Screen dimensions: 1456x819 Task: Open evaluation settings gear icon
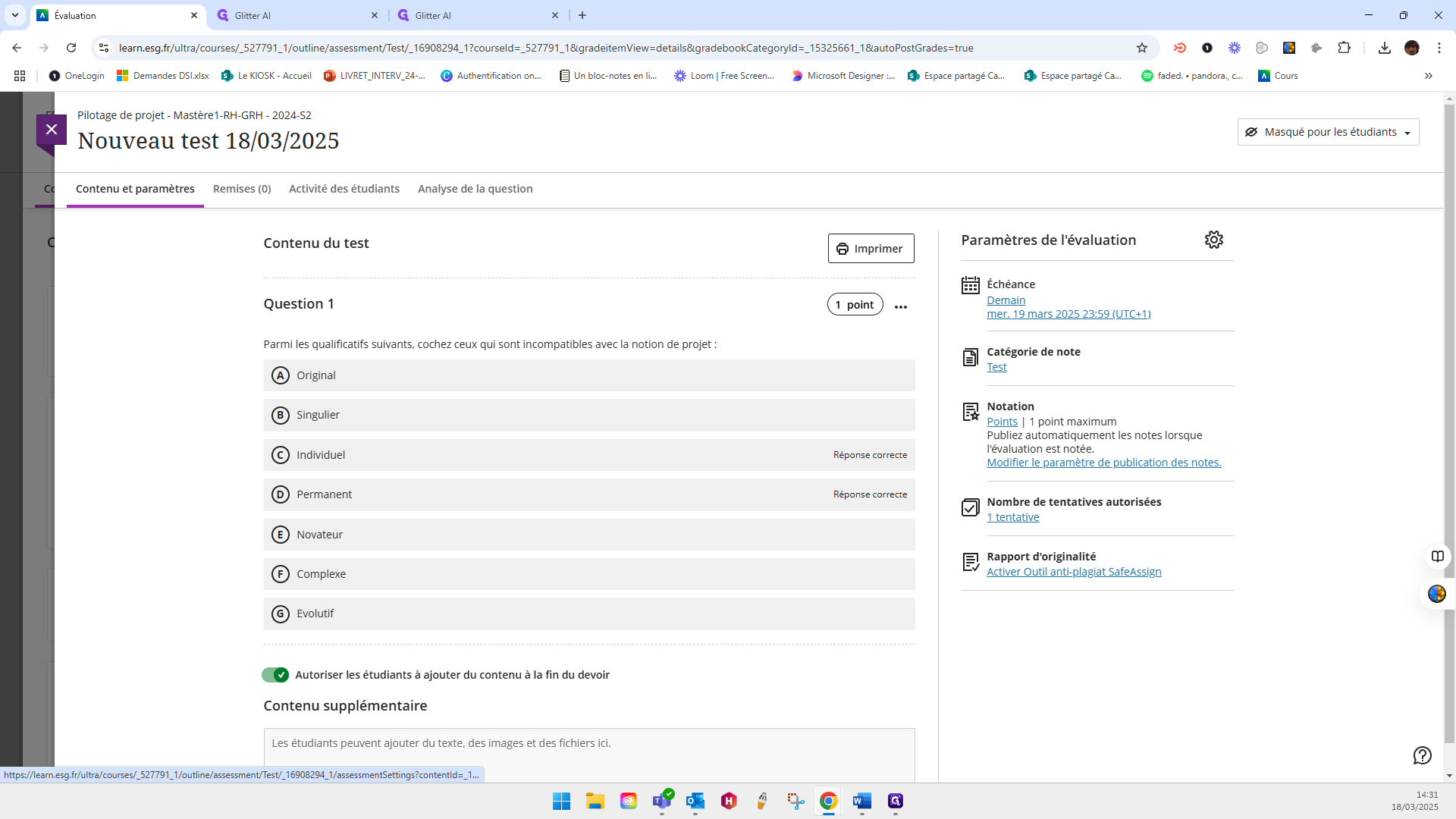[x=1213, y=240]
